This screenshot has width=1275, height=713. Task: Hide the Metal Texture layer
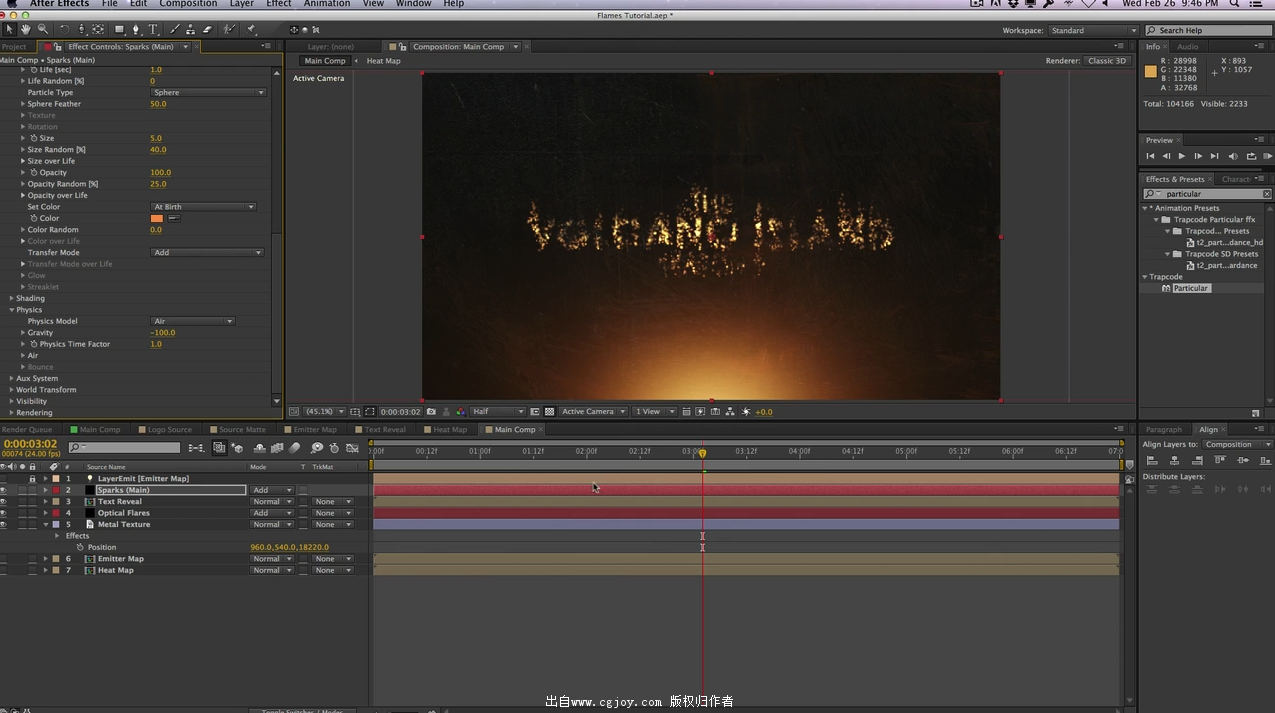[x=3, y=524]
